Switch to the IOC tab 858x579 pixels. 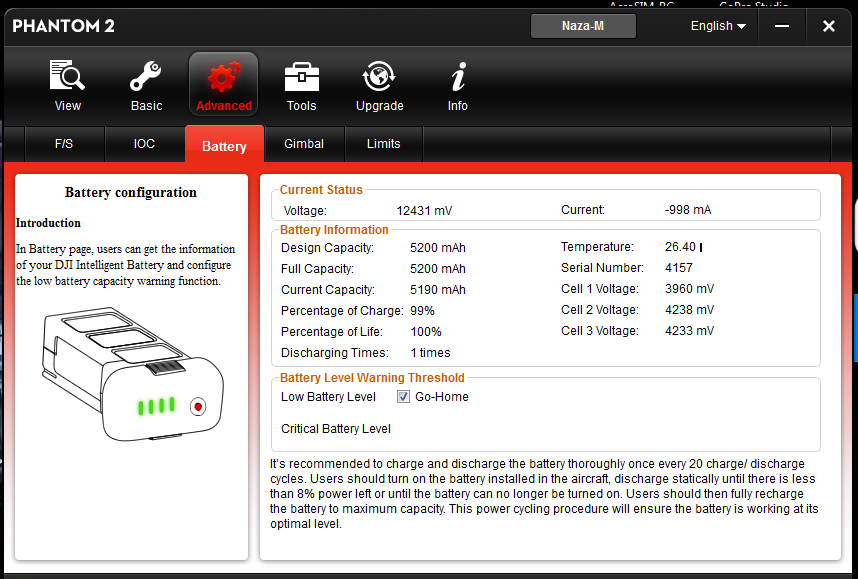(x=144, y=144)
